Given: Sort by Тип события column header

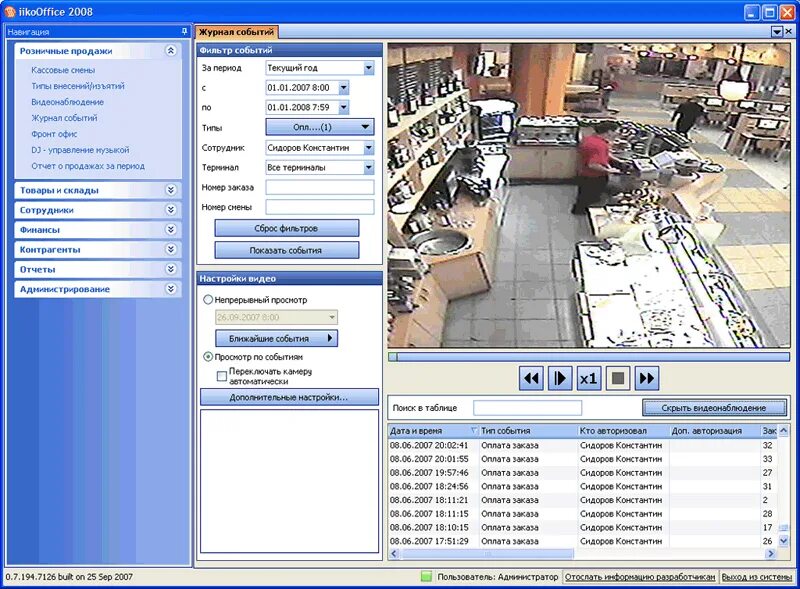Looking at the screenshot, I should click(528, 431).
